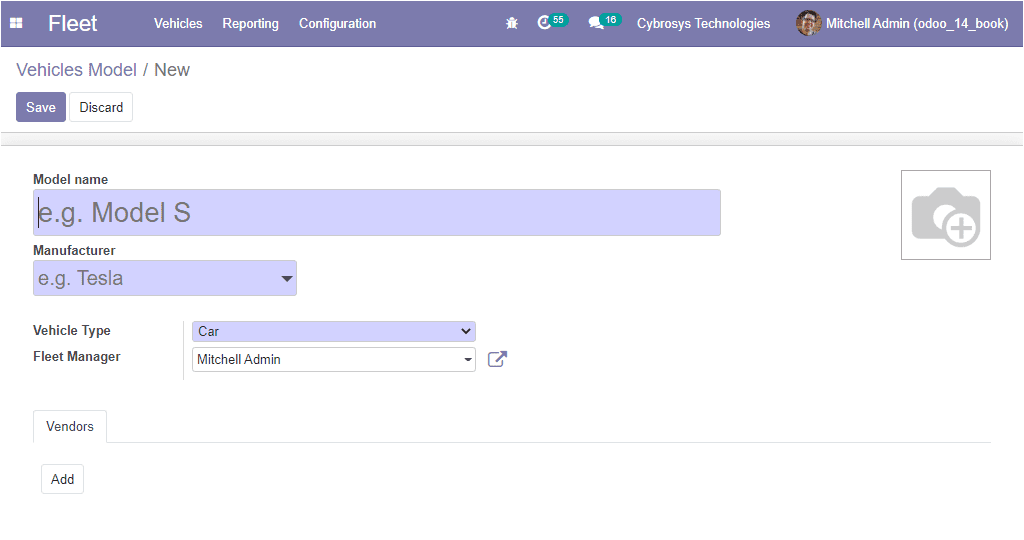The image size is (1024, 540).
Task: Select the Vendors tab
Action: point(70,426)
